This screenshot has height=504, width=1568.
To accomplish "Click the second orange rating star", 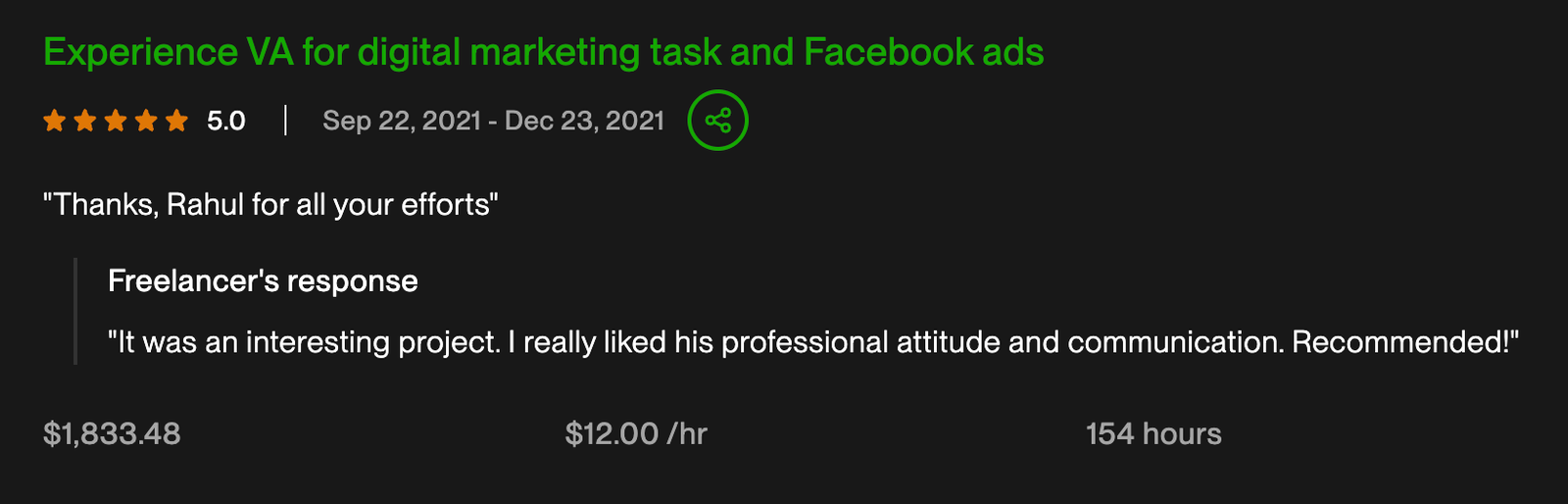I will (85, 121).
